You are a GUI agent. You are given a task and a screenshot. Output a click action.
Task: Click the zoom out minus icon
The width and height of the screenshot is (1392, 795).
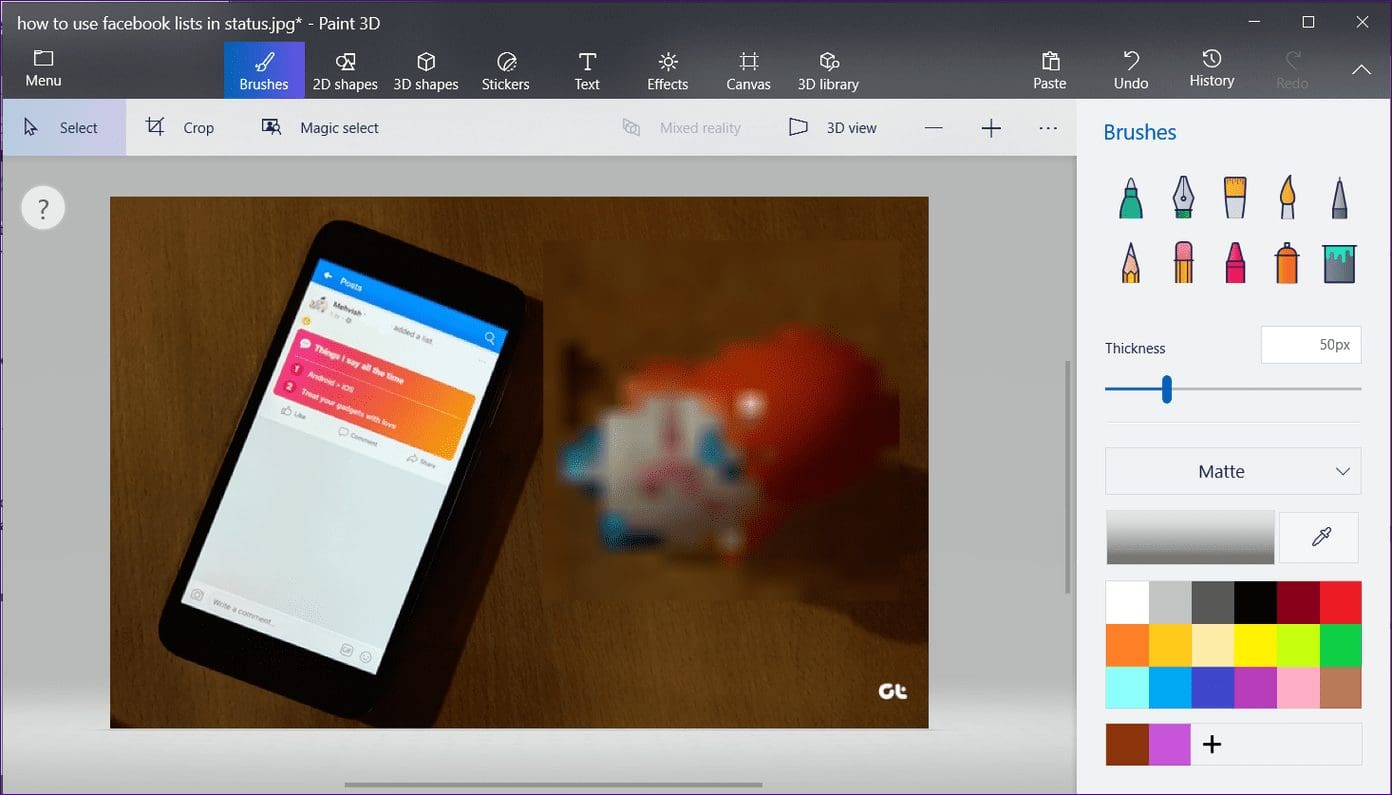(x=934, y=128)
